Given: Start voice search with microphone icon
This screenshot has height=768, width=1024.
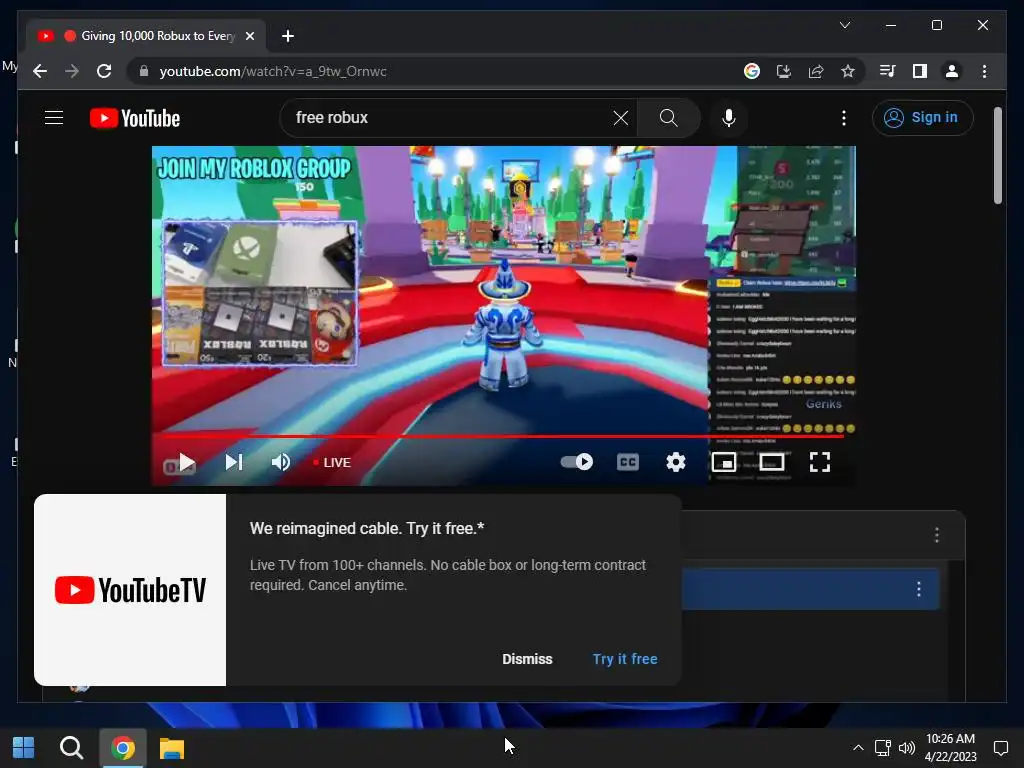Looking at the screenshot, I should (729, 118).
